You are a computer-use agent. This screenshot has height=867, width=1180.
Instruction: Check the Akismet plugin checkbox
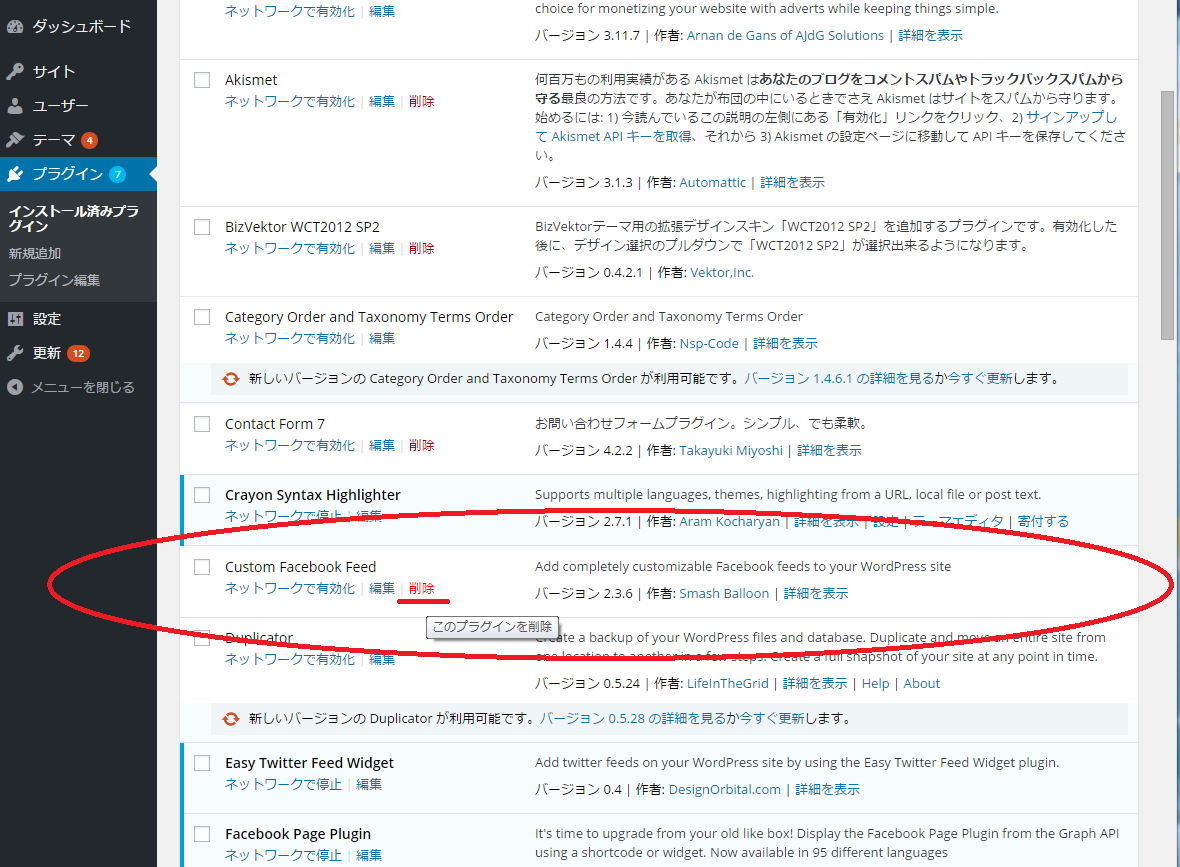202,80
